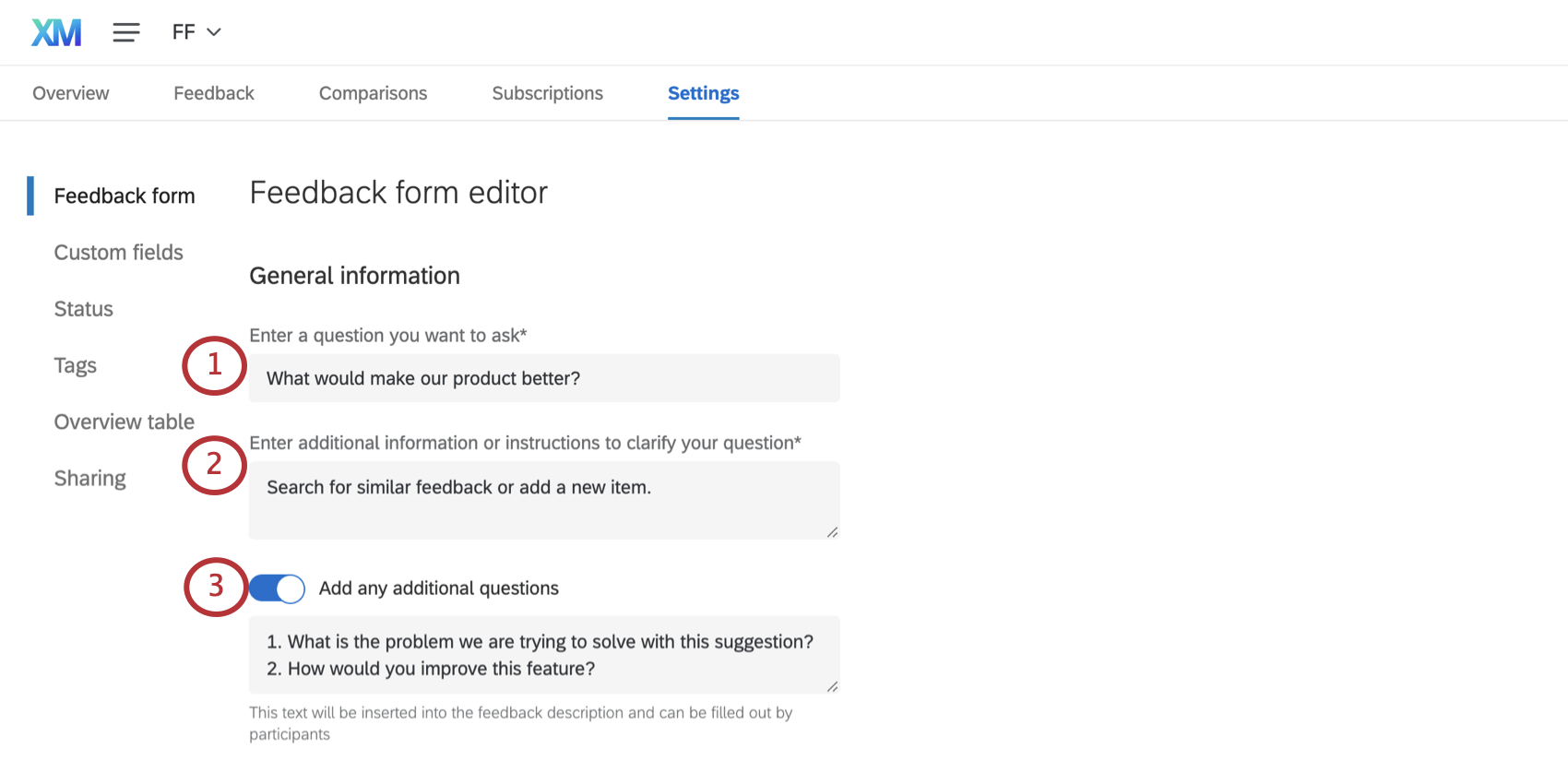The height and width of the screenshot is (784, 1568).
Task: Go to the Comparisons tab
Action: [x=373, y=93]
